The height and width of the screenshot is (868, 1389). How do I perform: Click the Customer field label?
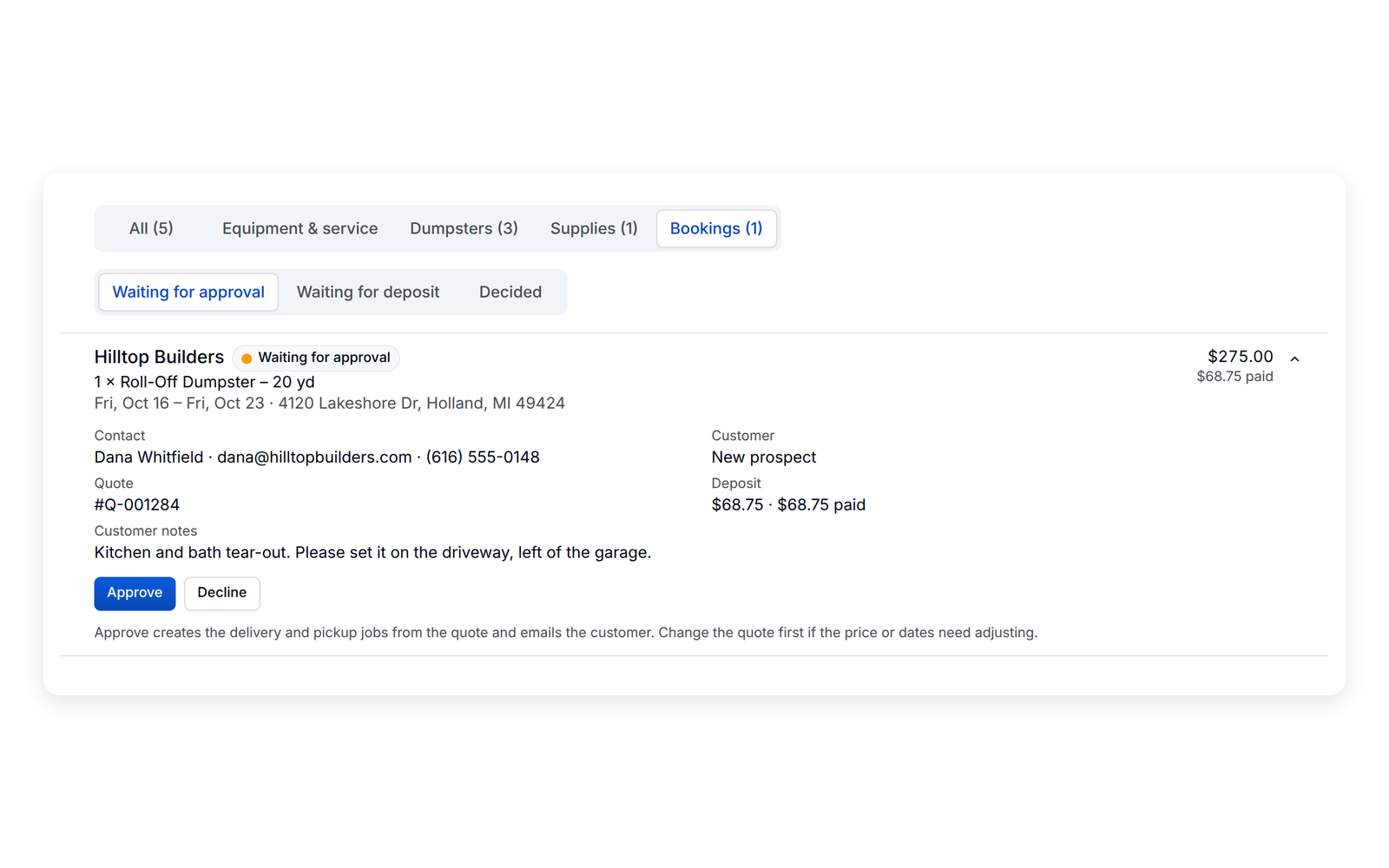tap(742, 436)
